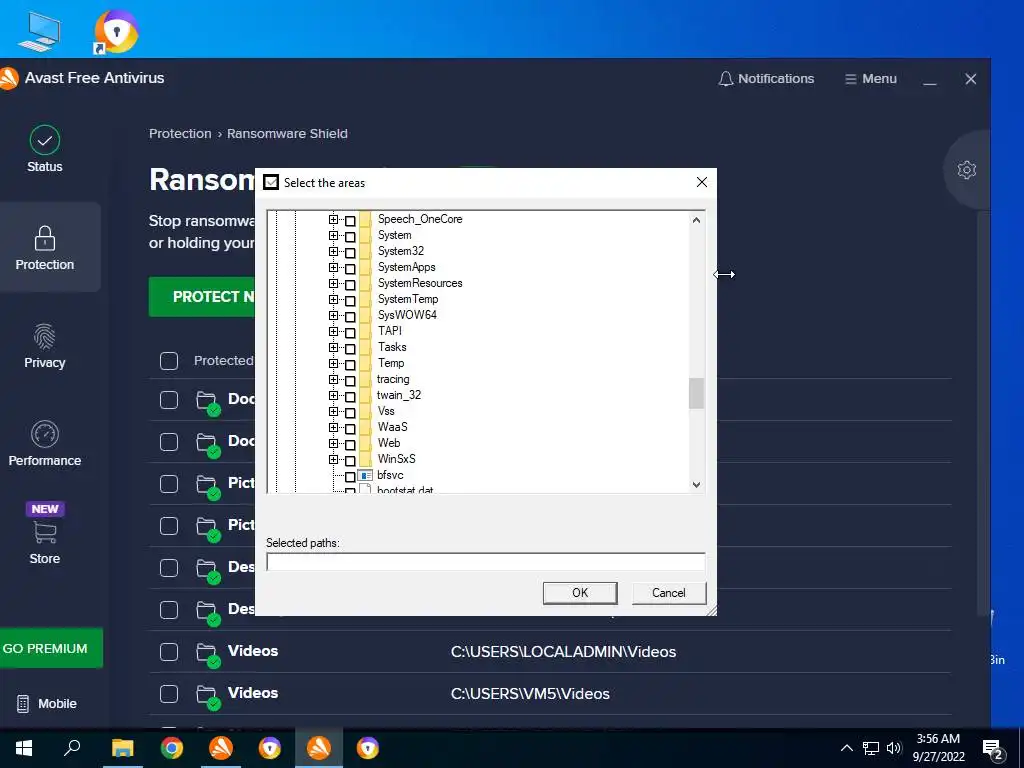Select the C:\USERS\VM5\Videos row checkbox
The height and width of the screenshot is (768, 1024).
click(169, 694)
